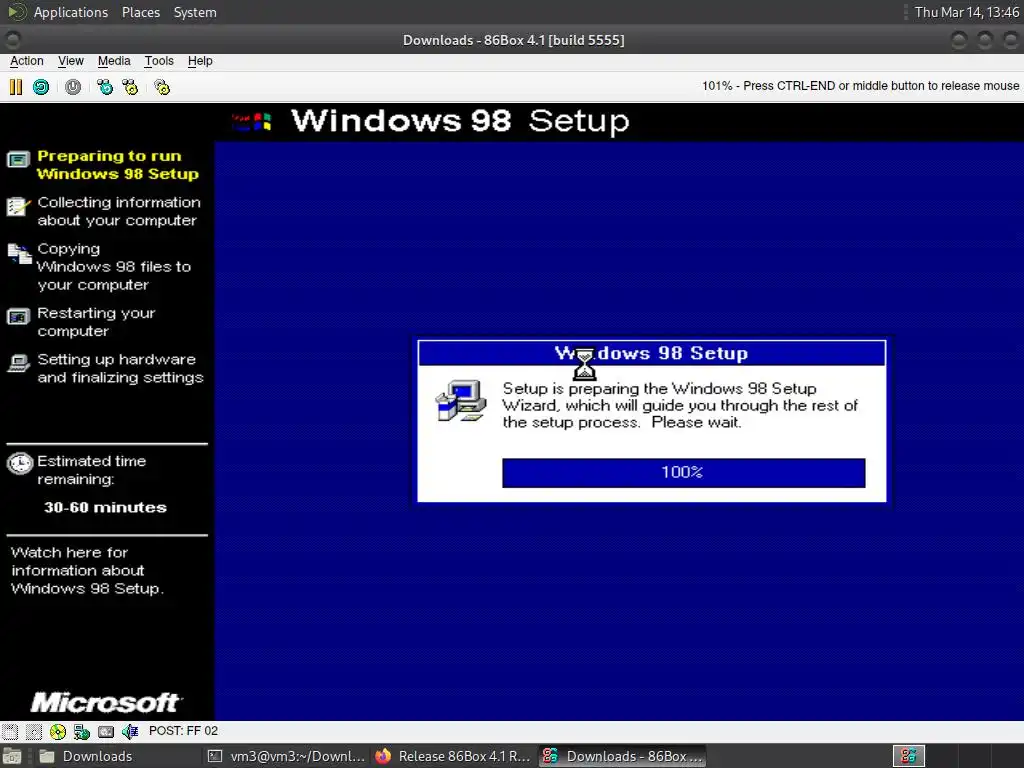The width and height of the screenshot is (1024, 768).
Task: Click the CD-ROM drive status icon
Action: [x=57, y=731]
